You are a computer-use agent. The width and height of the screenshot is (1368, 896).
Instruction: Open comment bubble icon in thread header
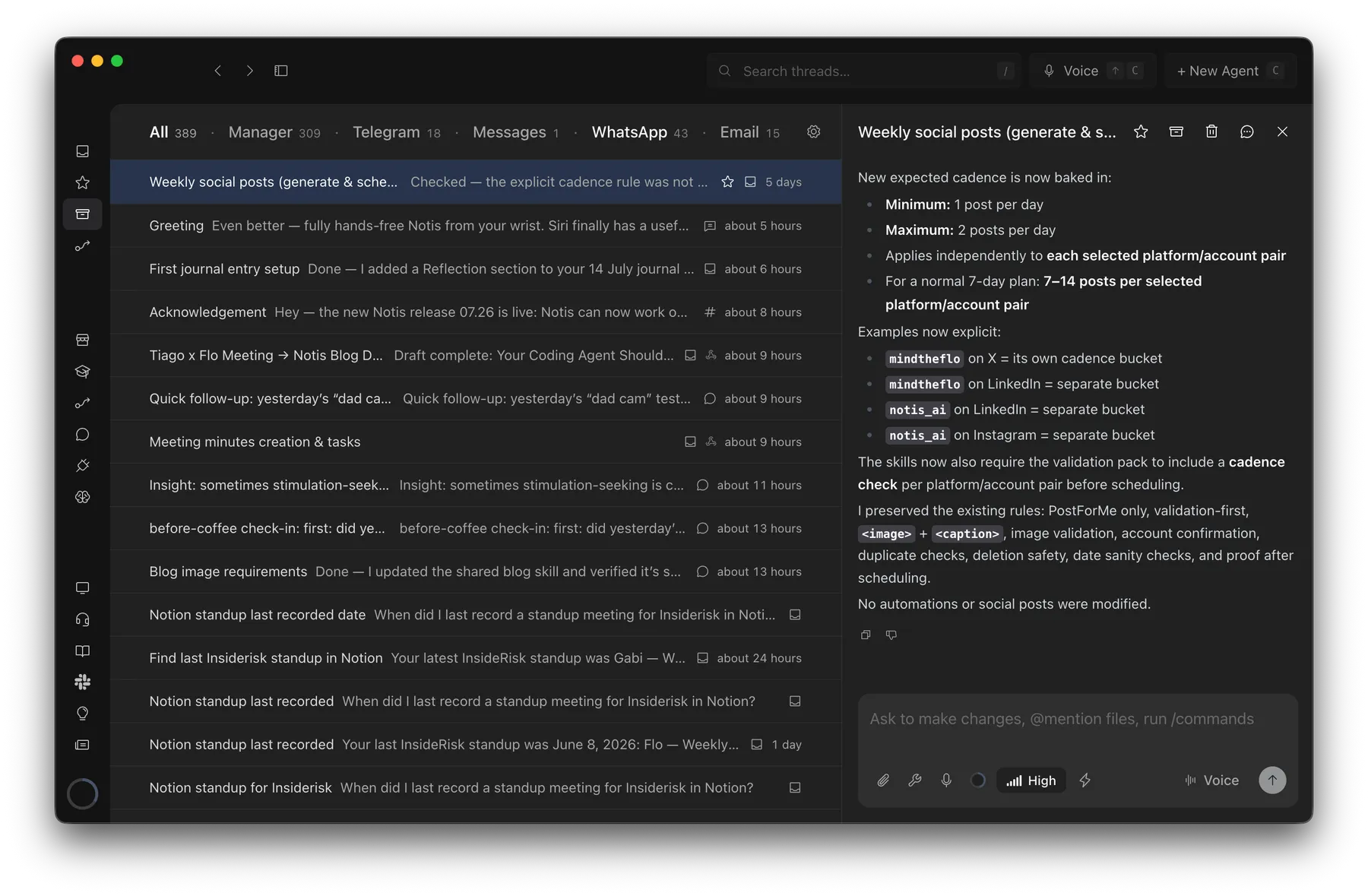1247,131
